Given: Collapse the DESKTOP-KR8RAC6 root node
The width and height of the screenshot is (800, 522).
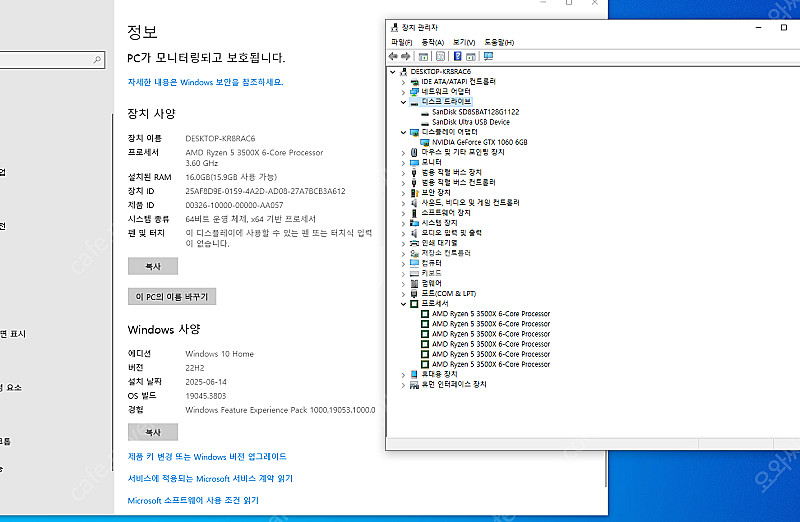Looking at the screenshot, I should tap(393, 72).
